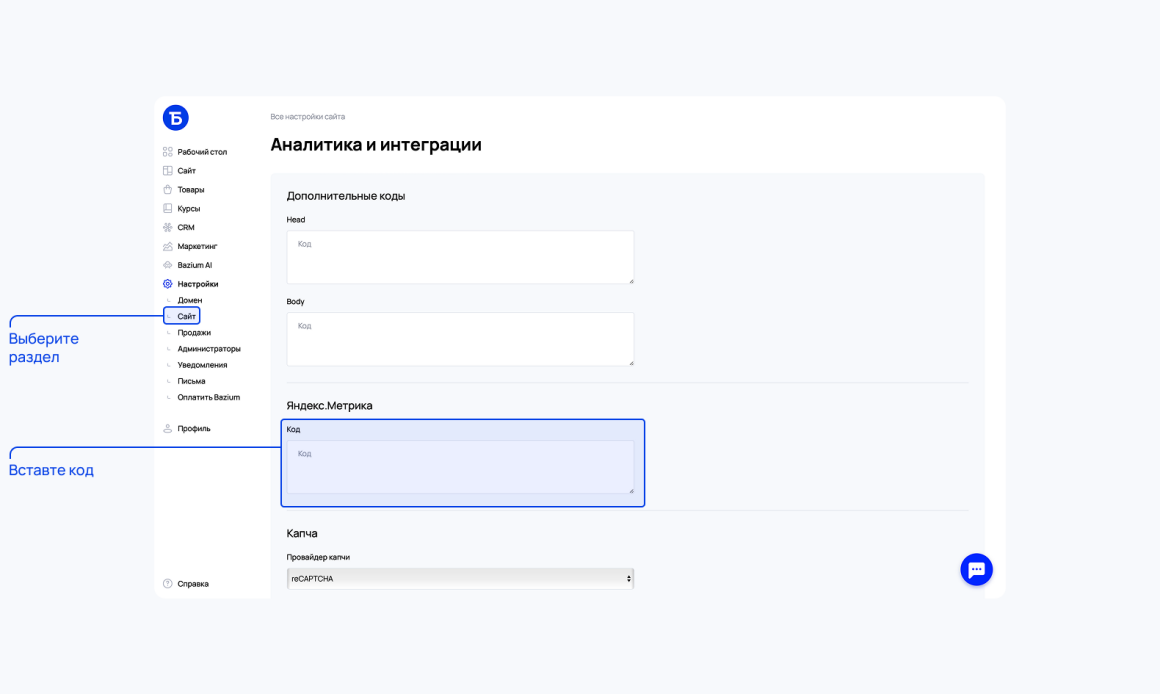
Task: Click the Справка question mark icon
Action: tap(168, 584)
